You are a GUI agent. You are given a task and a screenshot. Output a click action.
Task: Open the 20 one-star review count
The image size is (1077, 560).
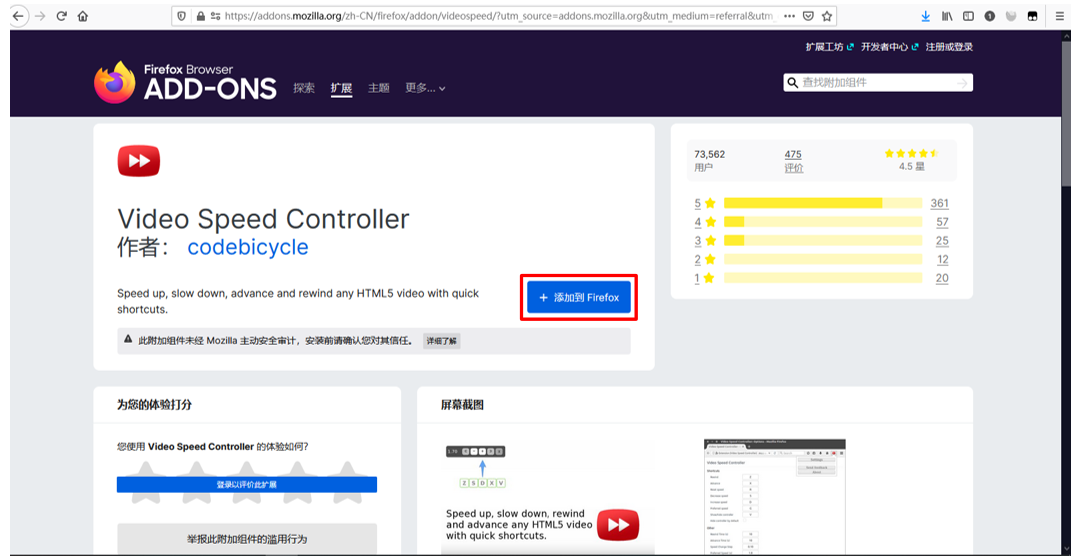942,278
